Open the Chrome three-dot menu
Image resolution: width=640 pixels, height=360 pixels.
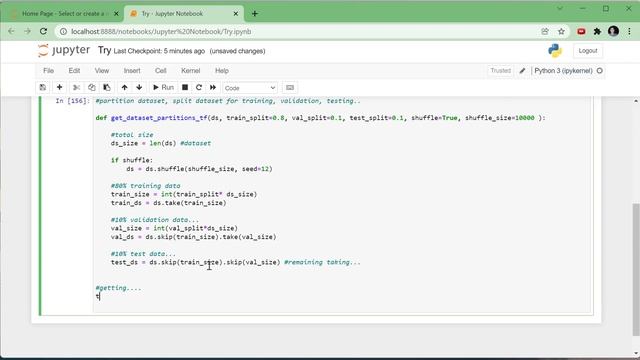(x=629, y=31)
